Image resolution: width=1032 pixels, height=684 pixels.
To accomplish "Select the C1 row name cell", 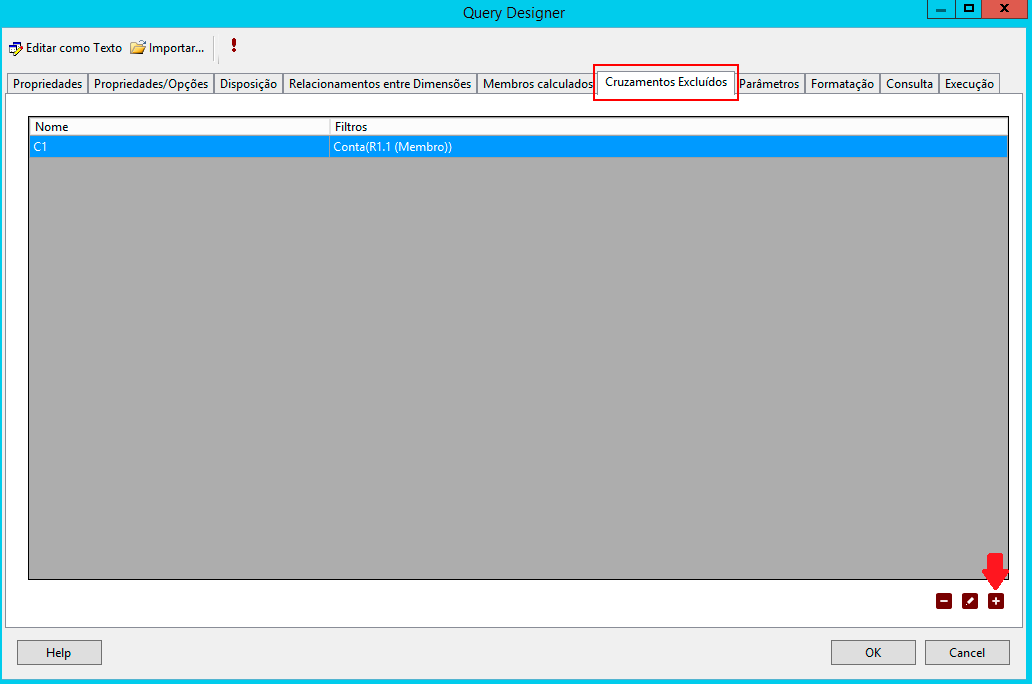I will click(179, 147).
